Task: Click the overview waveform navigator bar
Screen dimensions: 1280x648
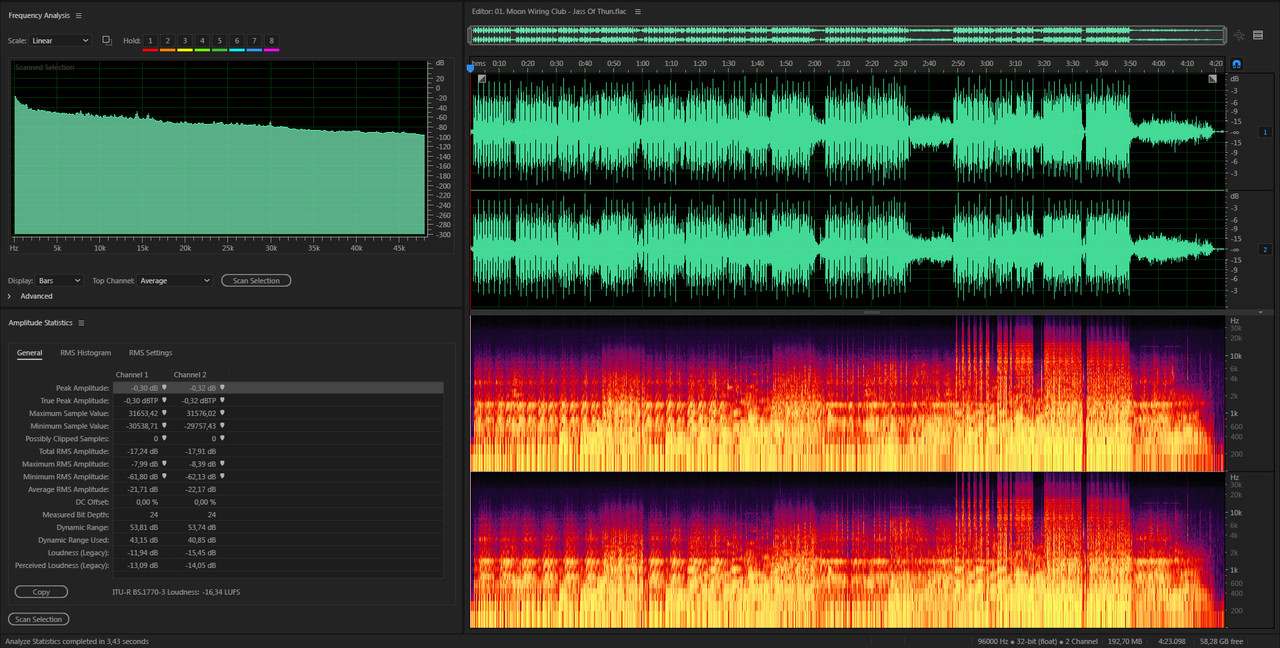Action: coord(848,35)
